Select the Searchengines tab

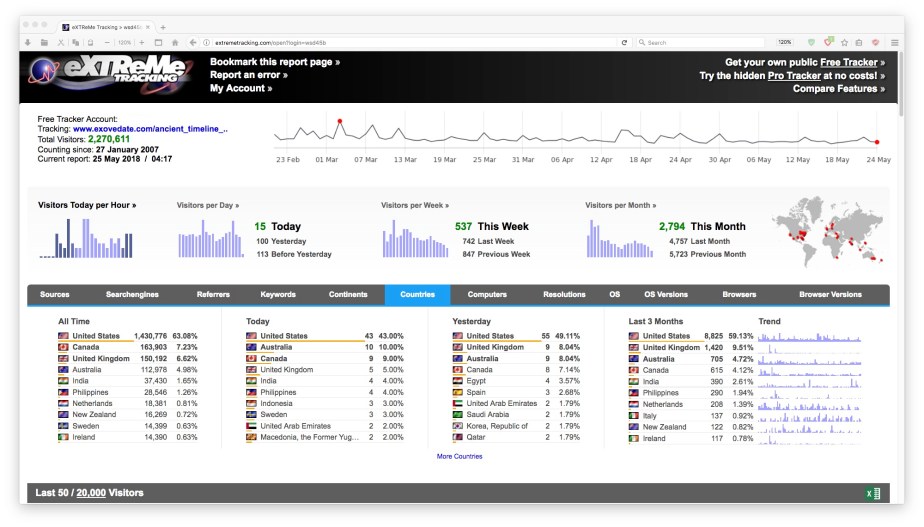pyautogui.click(x=132, y=295)
